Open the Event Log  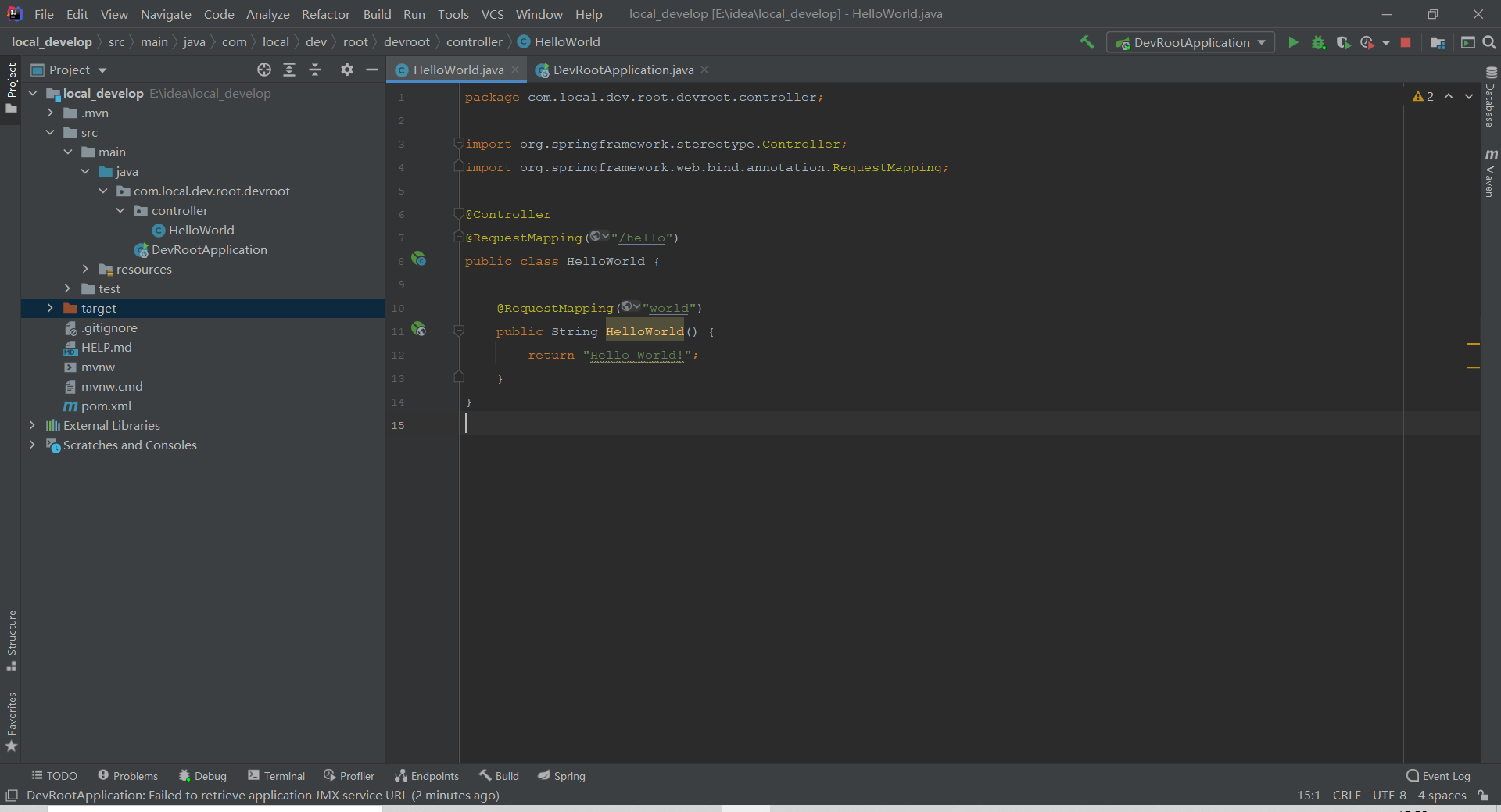[x=1438, y=775]
